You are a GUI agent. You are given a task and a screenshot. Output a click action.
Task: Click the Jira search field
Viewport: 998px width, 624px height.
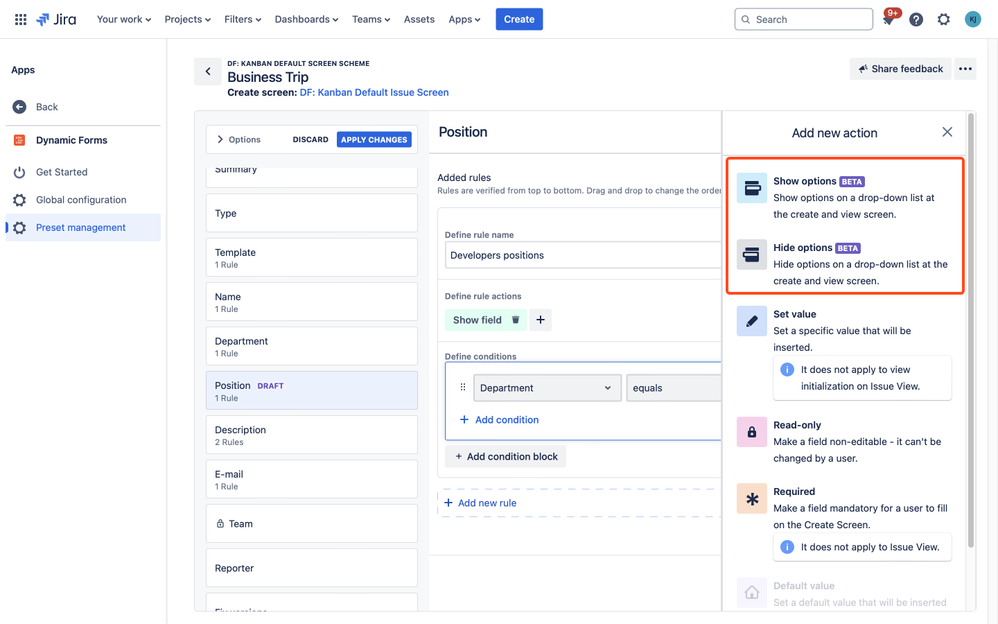pos(803,19)
